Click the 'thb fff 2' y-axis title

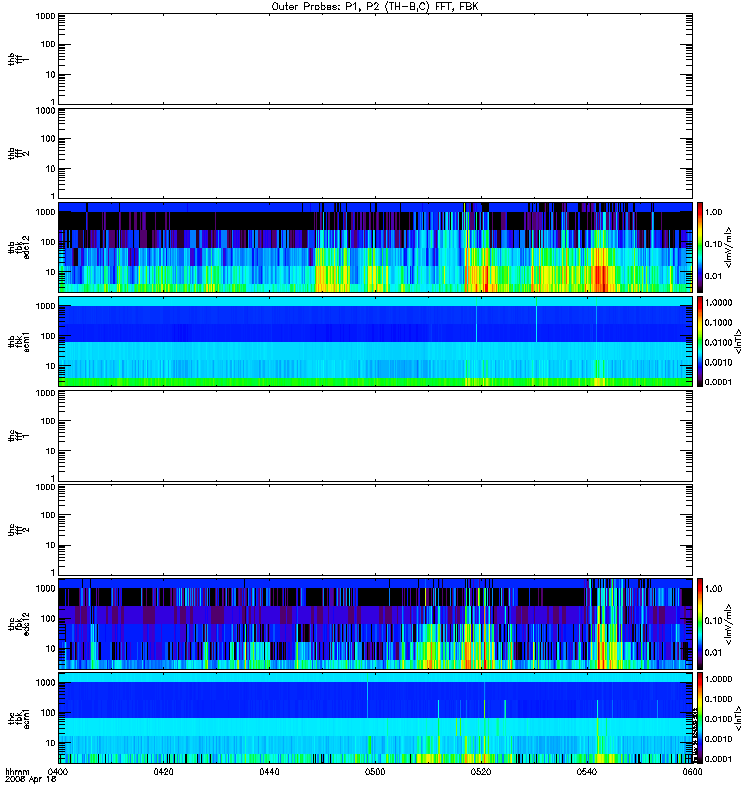point(19,153)
